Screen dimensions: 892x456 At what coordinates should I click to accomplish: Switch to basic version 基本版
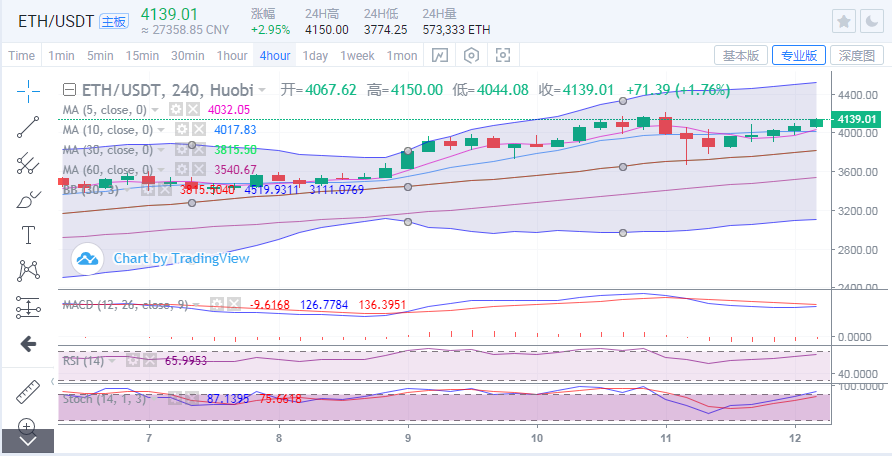(x=741, y=55)
